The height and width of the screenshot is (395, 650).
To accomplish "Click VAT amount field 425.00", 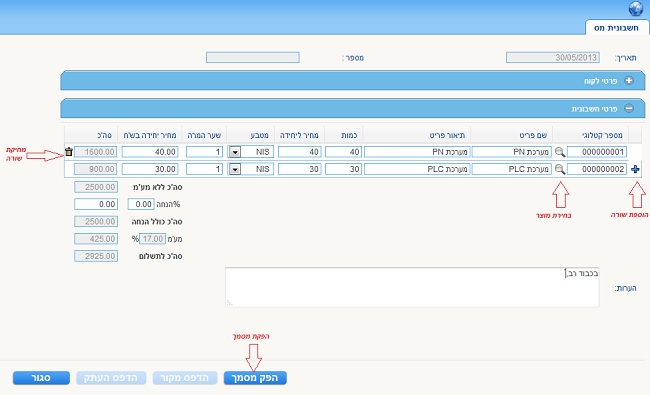I will [x=96, y=239].
